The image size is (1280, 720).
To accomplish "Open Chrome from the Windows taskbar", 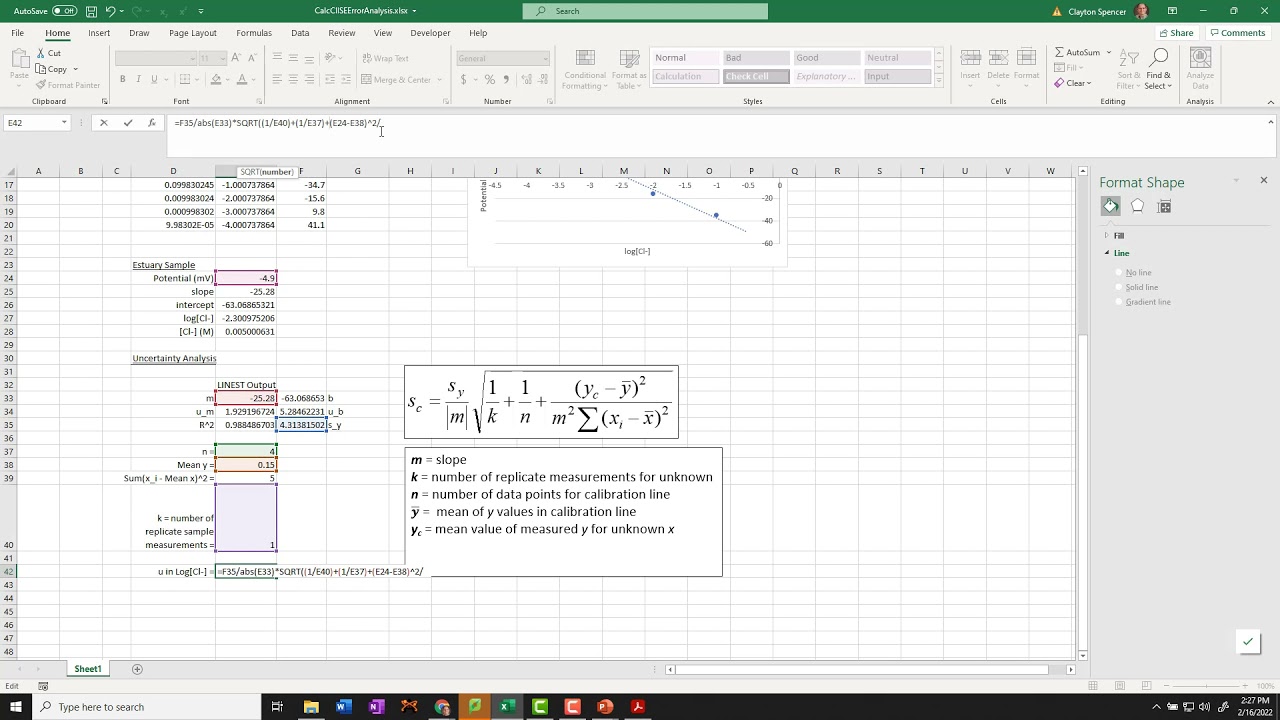I will coord(442,707).
